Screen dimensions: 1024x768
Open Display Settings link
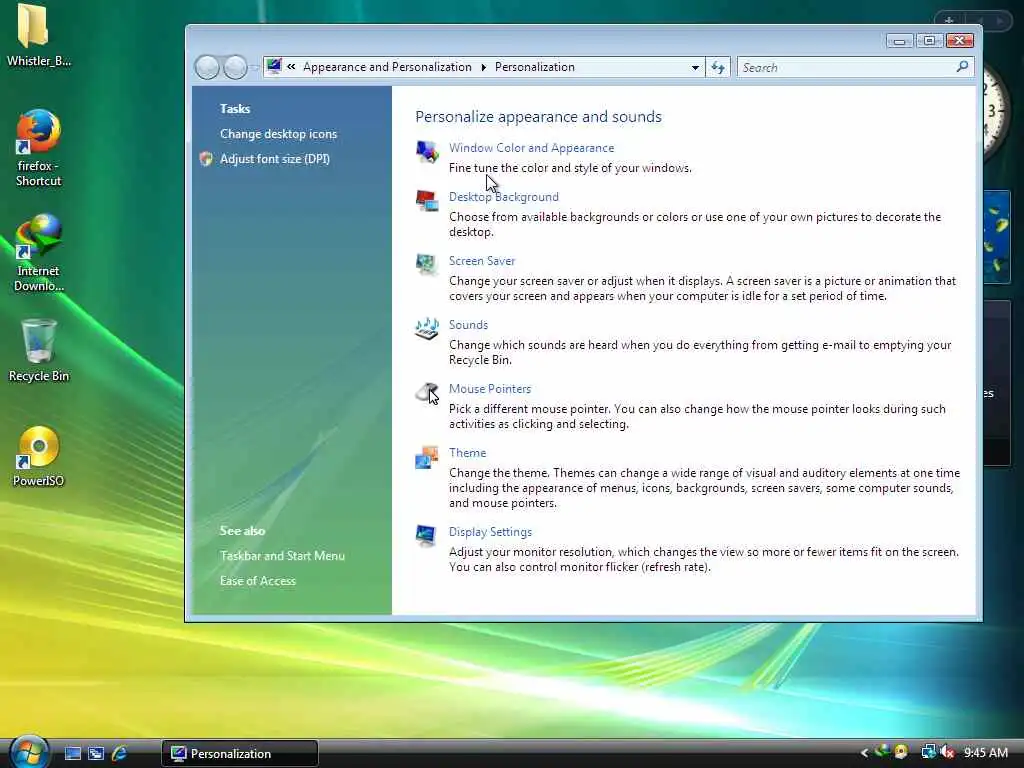click(490, 532)
